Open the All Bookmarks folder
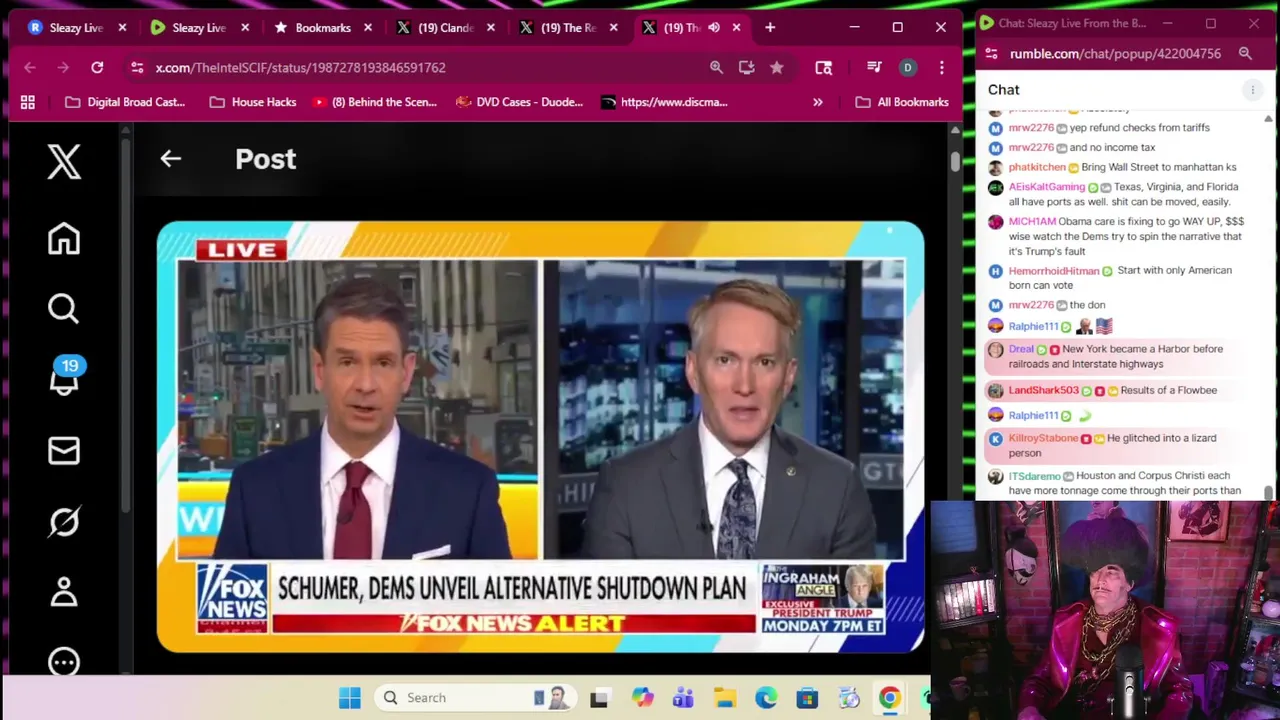 [x=902, y=102]
